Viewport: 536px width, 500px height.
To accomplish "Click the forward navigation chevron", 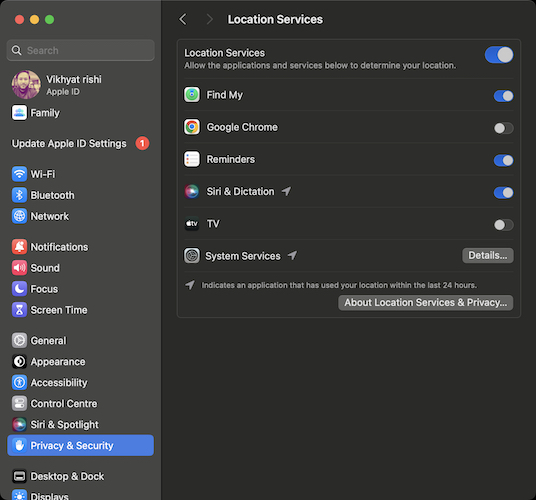I will coord(210,19).
